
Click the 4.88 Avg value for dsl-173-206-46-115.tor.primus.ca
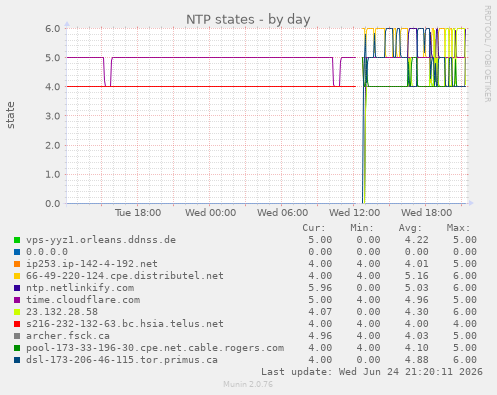coord(417,360)
